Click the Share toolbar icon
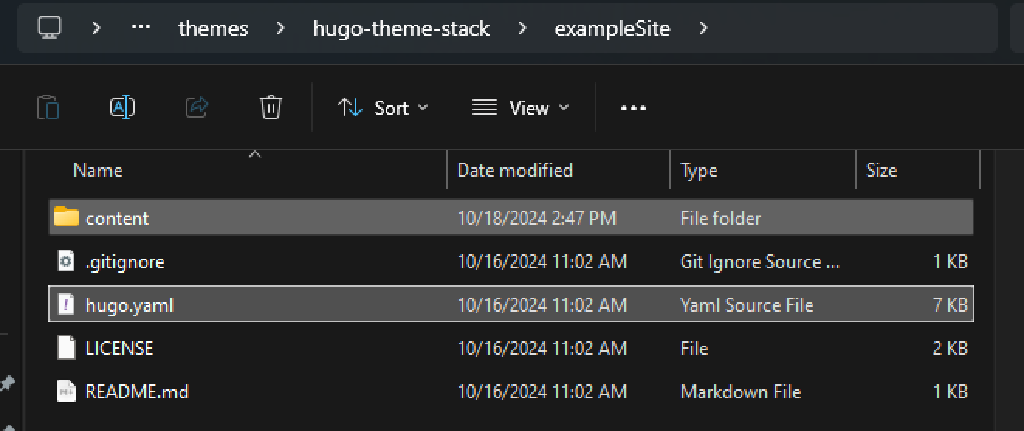This screenshot has width=1024, height=431. tap(197, 107)
